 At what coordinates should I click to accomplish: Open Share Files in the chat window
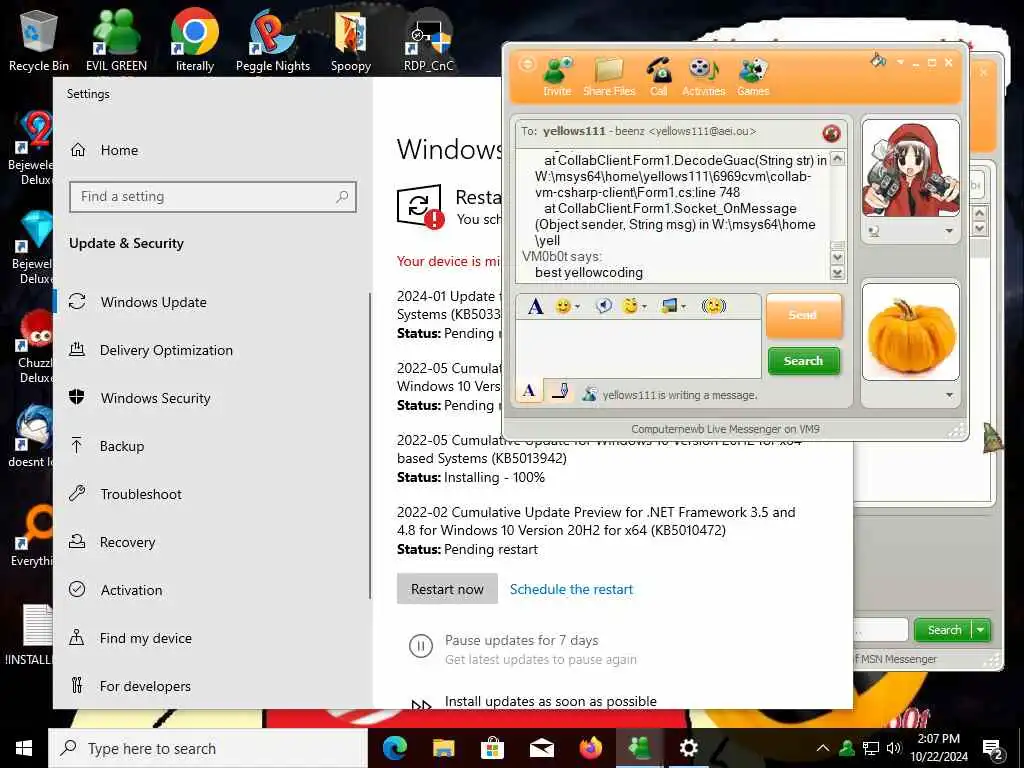point(609,77)
